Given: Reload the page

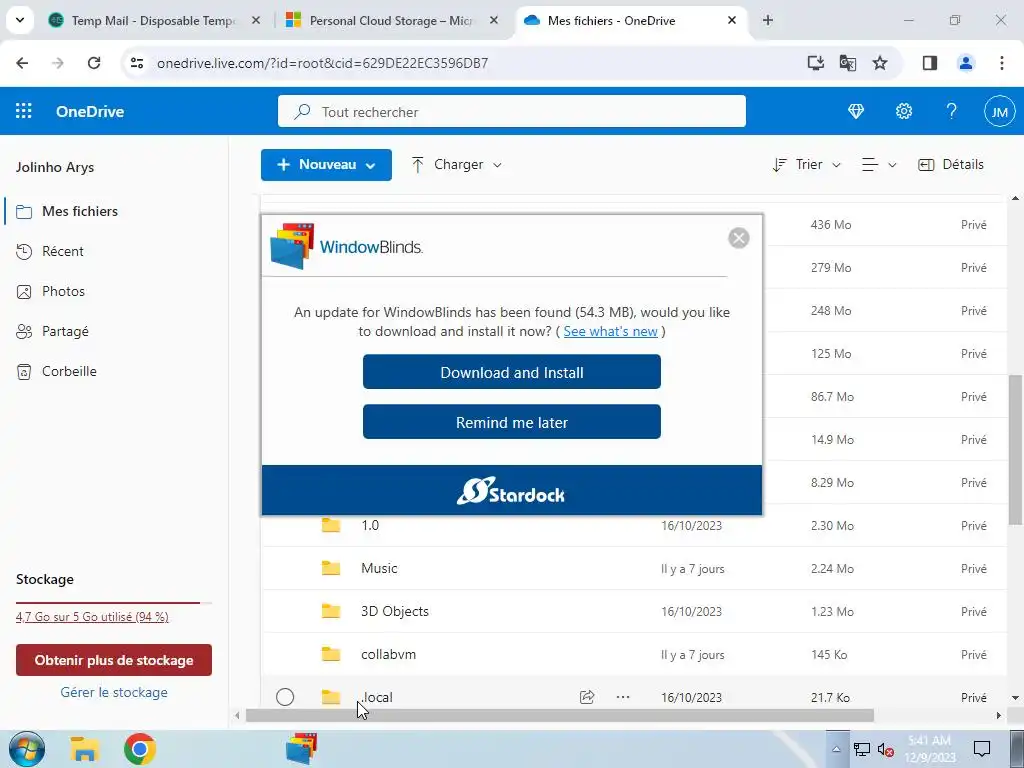Looking at the screenshot, I should [94, 63].
